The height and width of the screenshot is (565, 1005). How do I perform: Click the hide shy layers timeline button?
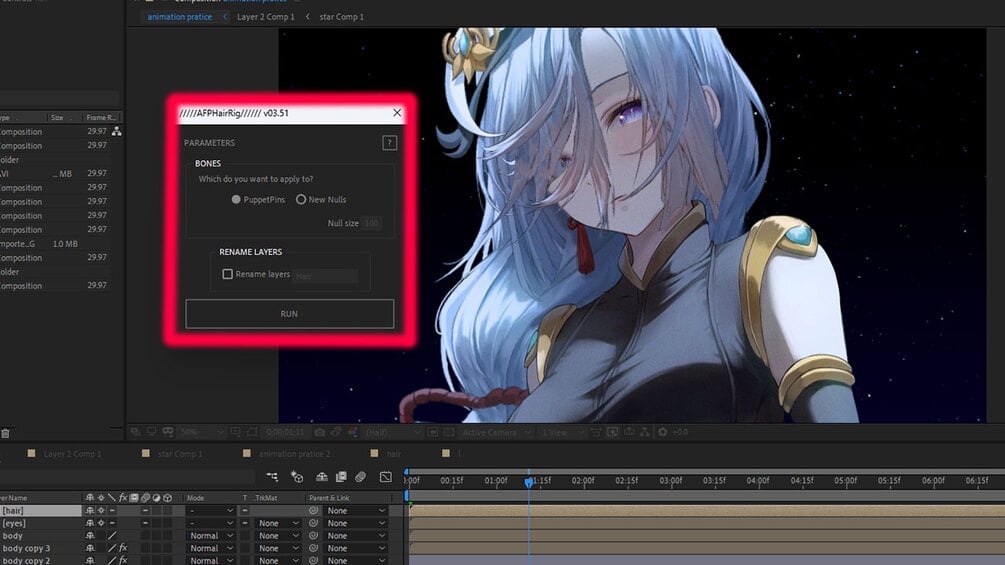tap(322, 477)
